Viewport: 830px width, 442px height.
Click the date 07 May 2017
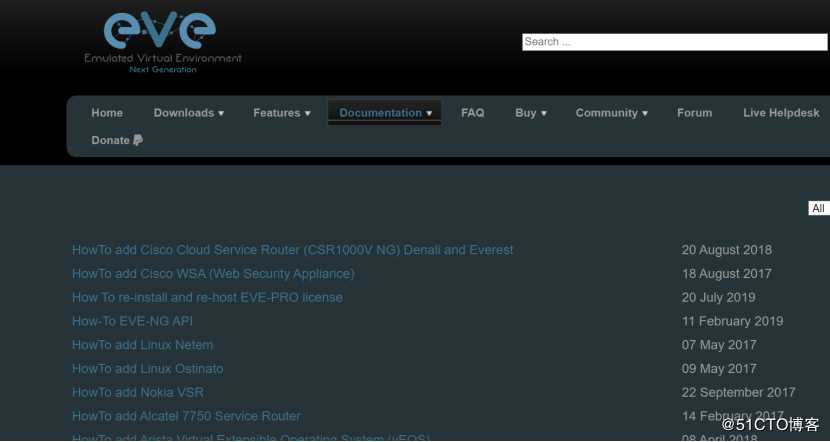click(x=719, y=345)
